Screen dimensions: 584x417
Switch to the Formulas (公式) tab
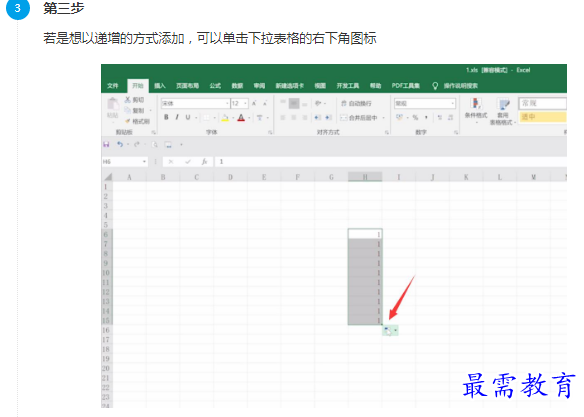[215, 86]
